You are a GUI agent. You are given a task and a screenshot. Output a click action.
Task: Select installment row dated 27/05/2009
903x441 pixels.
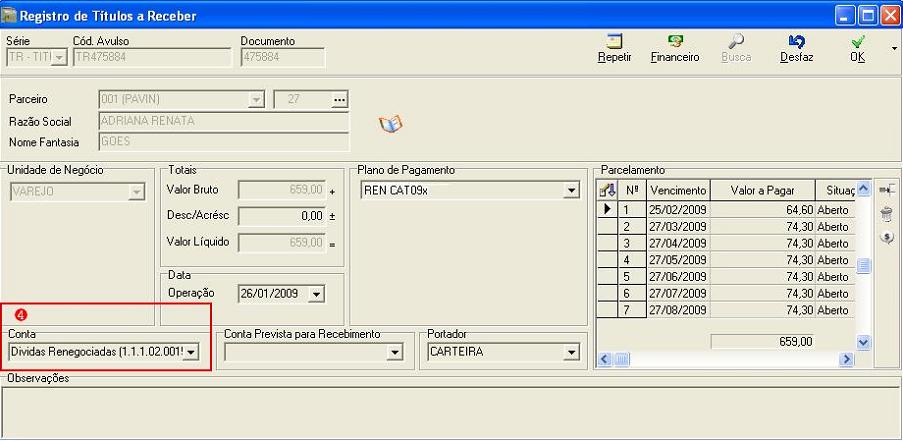click(x=726, y=260)
